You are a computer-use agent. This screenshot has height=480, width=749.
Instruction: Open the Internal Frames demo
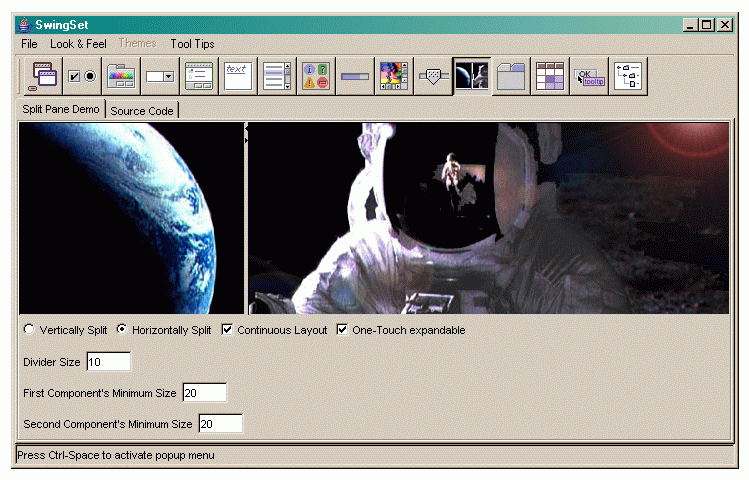43,76
